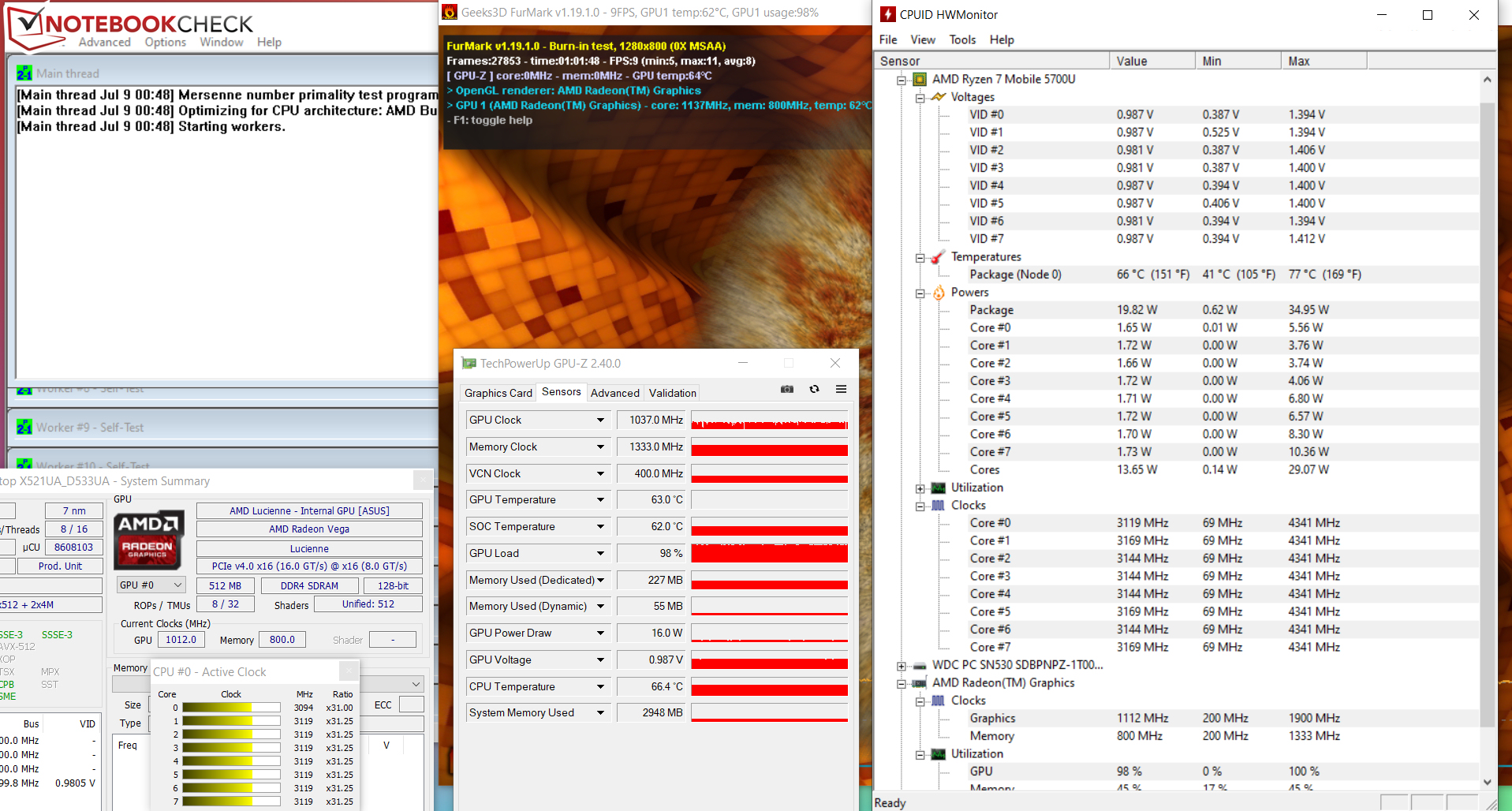Click the AMD Ryzen 7 CPU chip icon

point(919,79)
